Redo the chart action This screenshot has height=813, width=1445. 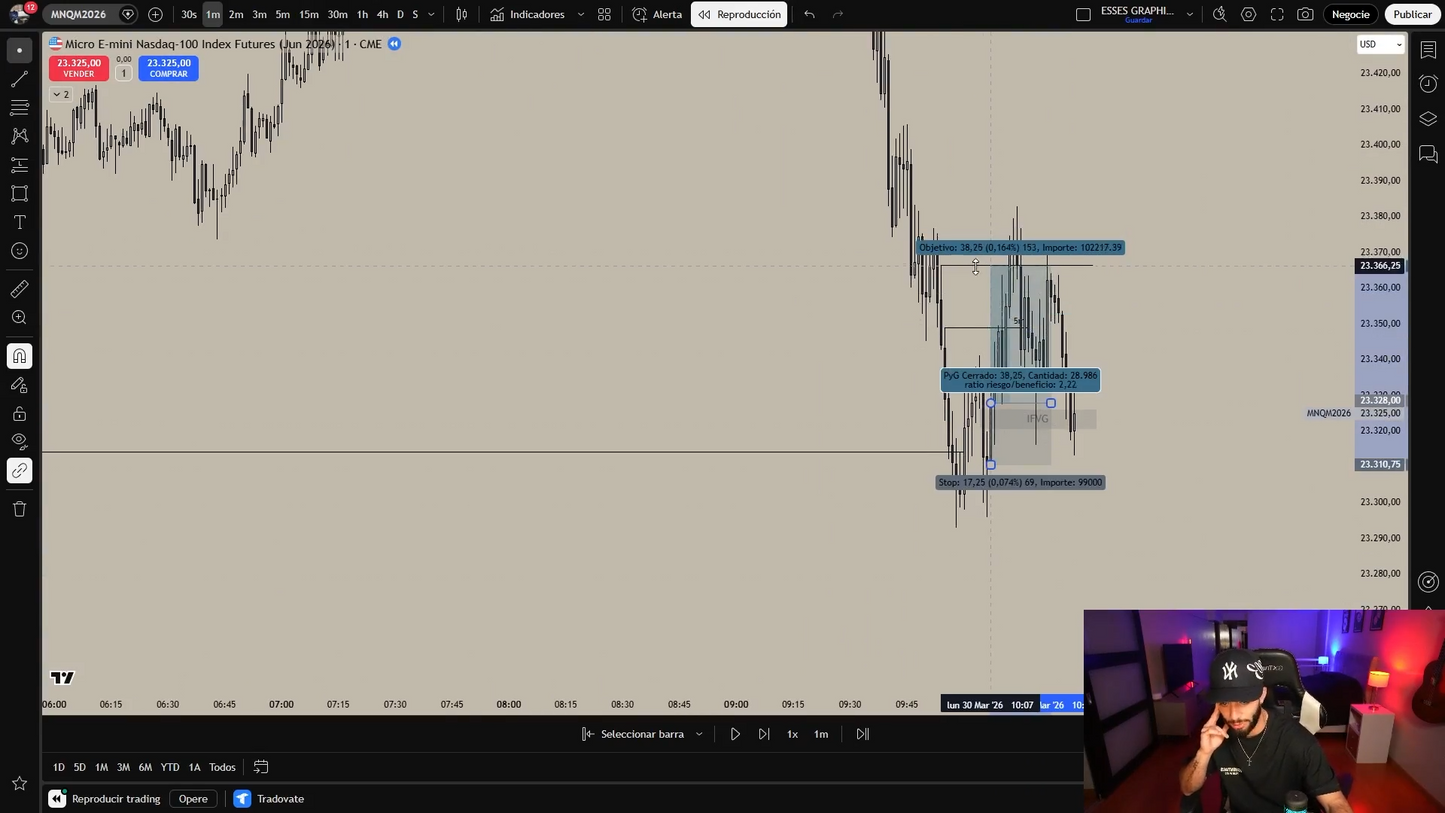838,14
